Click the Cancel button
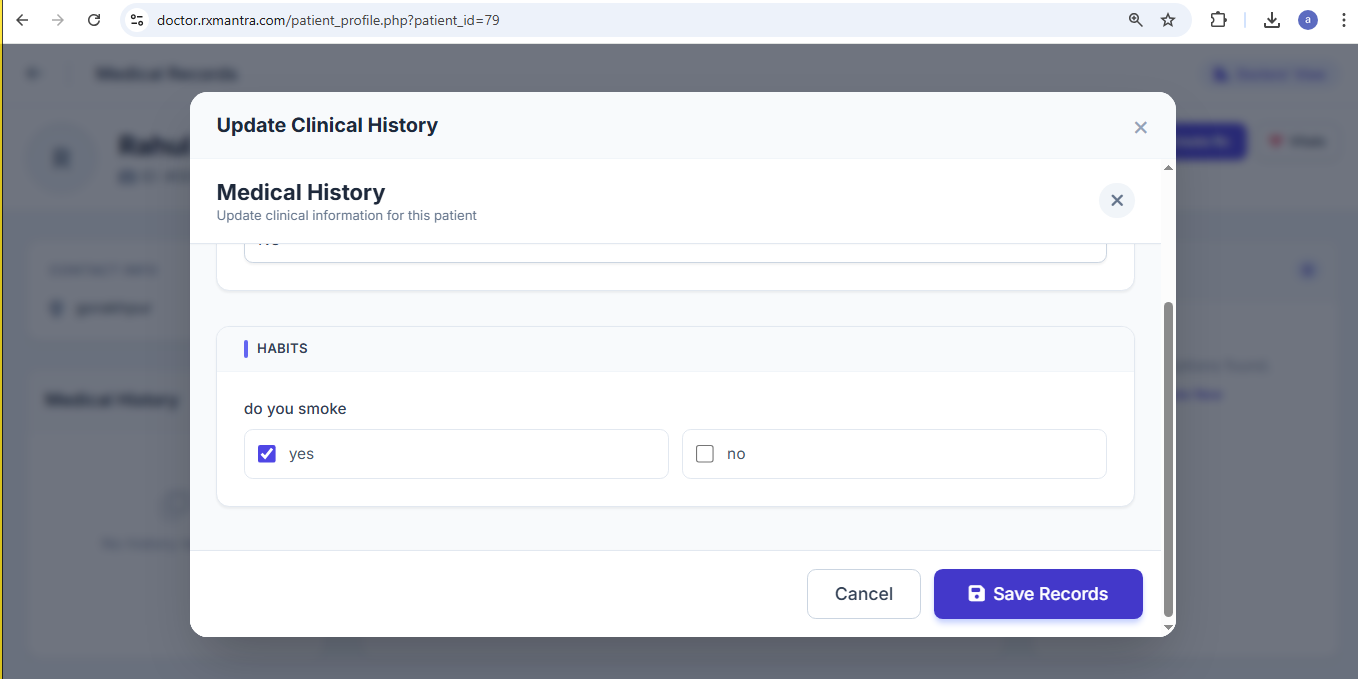 click(863, 594)
